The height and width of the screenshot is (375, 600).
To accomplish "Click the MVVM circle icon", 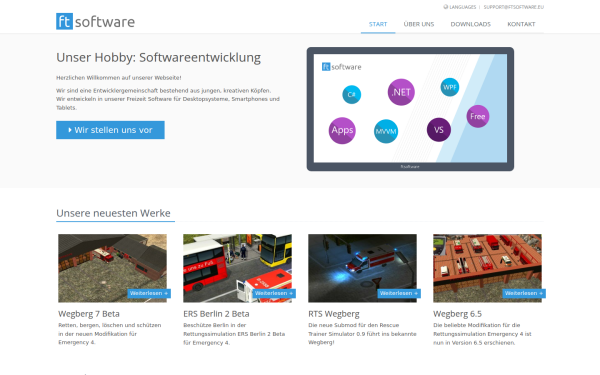I will [x=386, y=132].
